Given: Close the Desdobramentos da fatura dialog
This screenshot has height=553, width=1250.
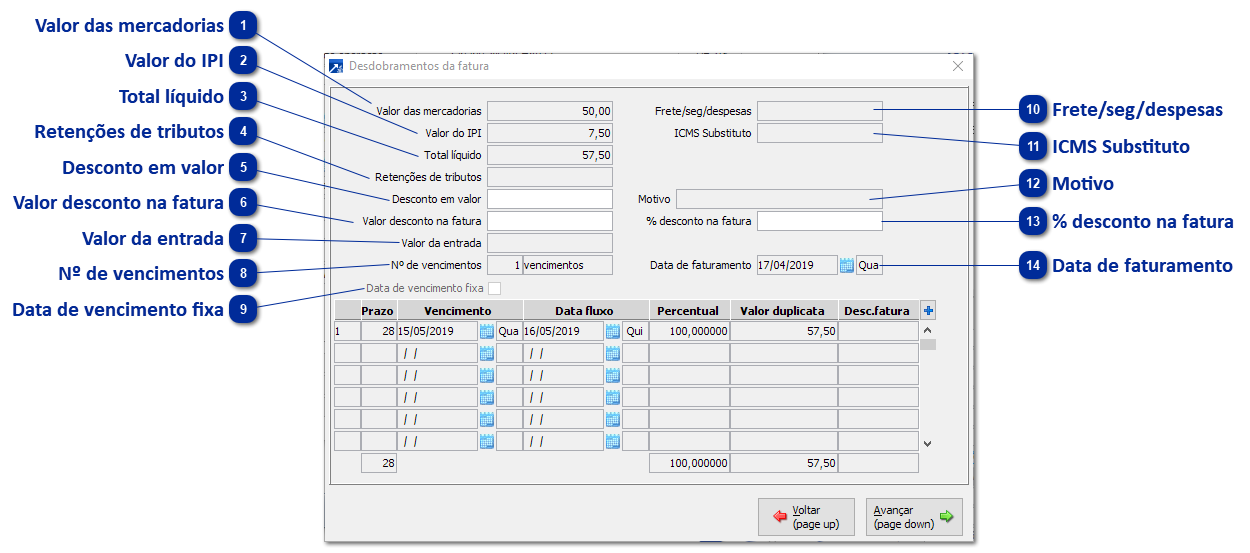Looking at the screenshot, I should 958,66.
